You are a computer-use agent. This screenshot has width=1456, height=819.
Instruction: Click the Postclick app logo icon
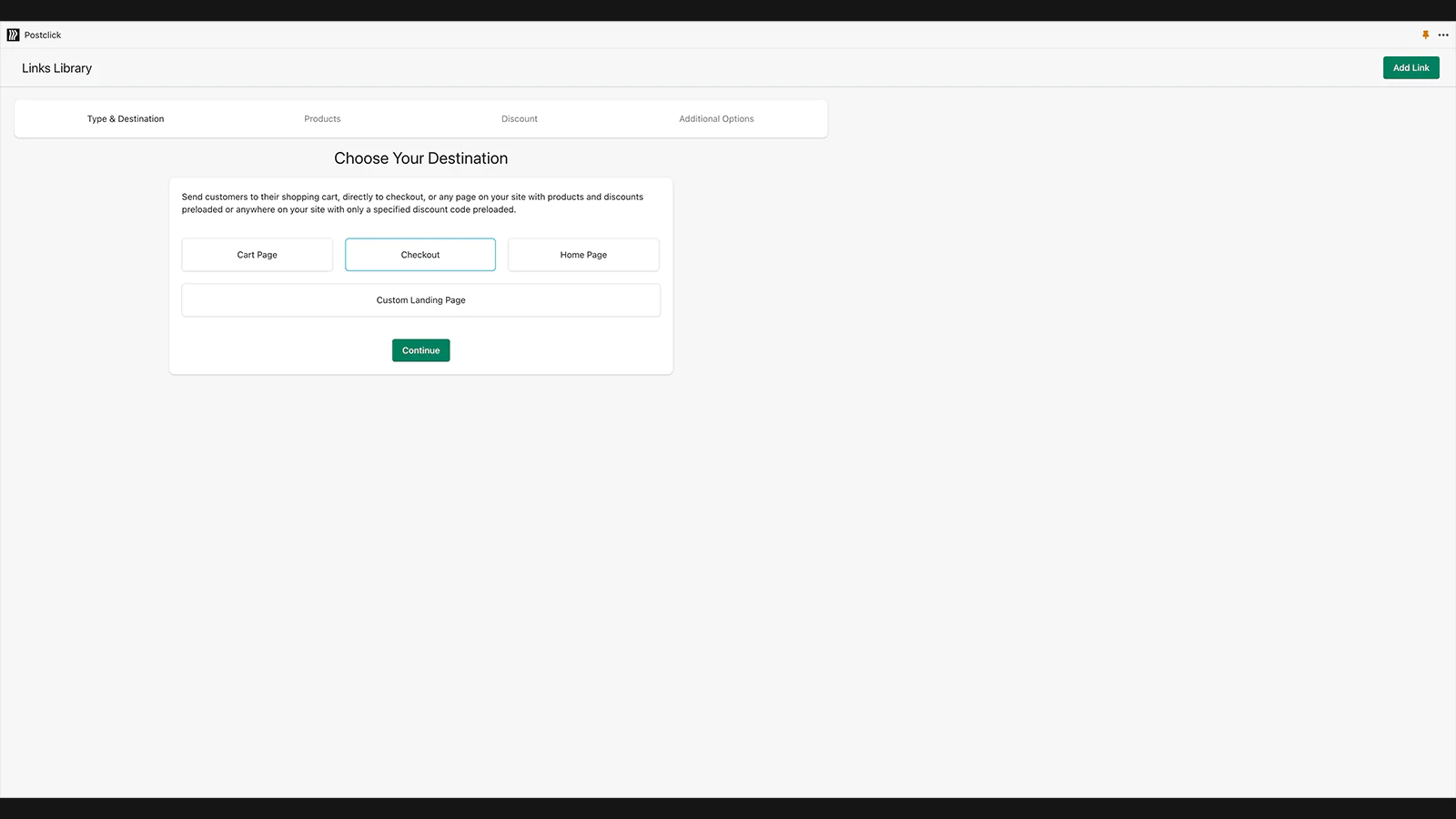13,35
